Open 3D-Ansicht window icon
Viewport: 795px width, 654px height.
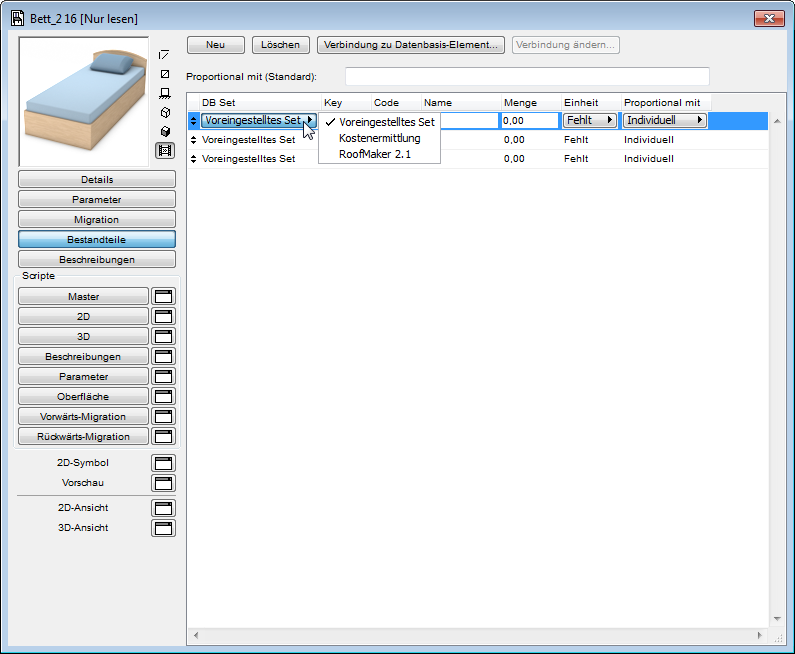(x=163, y=528)
